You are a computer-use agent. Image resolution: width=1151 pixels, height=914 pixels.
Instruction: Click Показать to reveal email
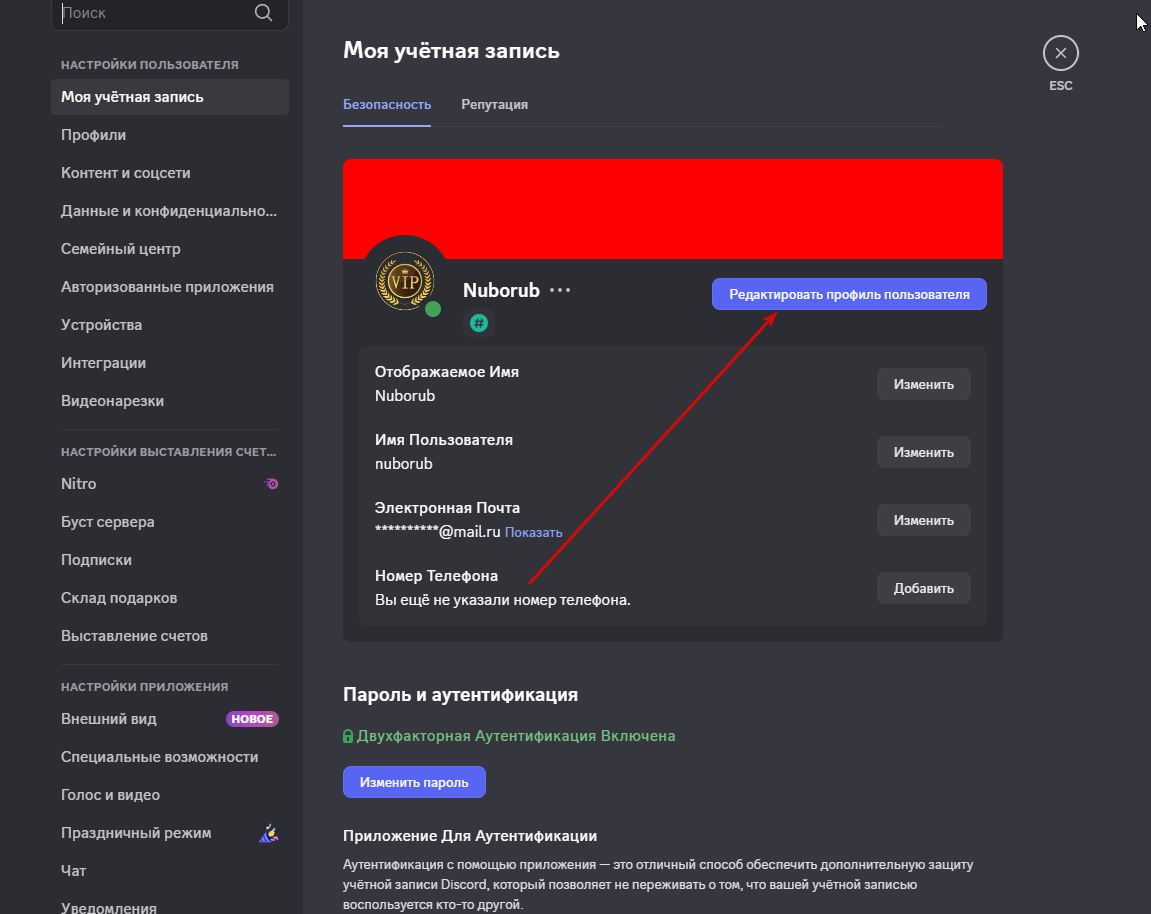(534, 532)
